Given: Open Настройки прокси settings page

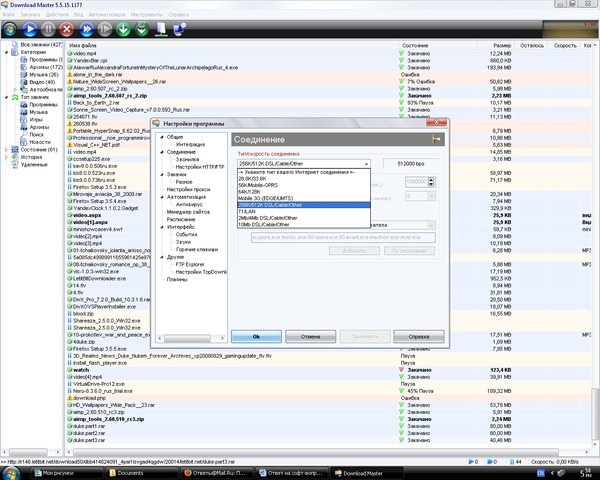Looking at the screenshot, I should pyautogui.click(x=188, y=189).
